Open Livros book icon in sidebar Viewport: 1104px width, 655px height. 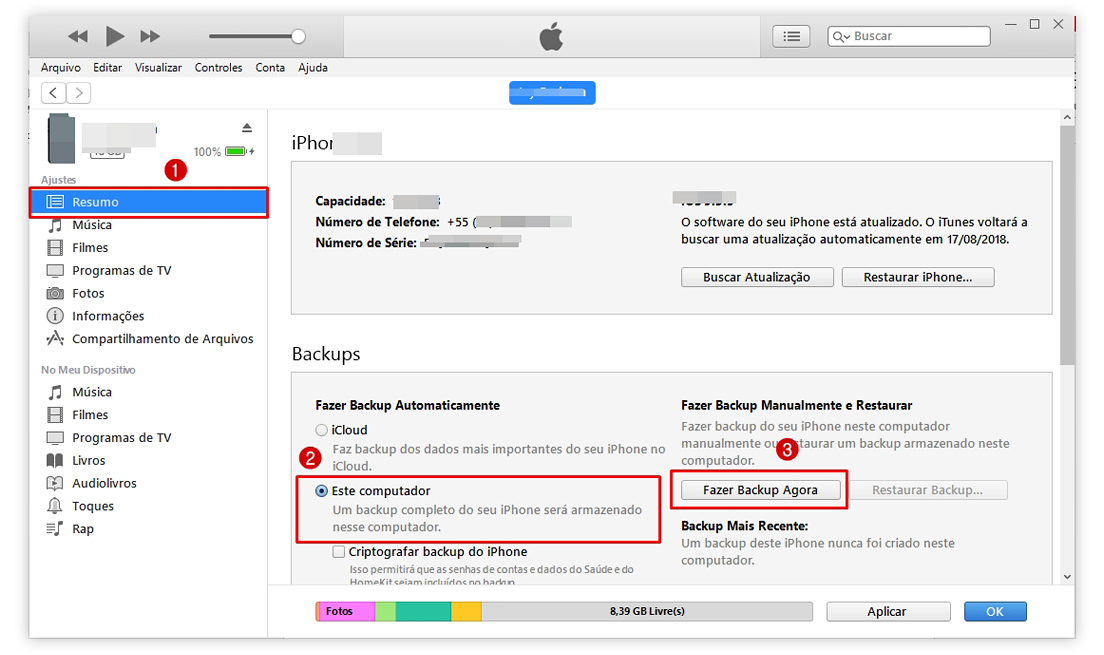(x=55, y=460)
